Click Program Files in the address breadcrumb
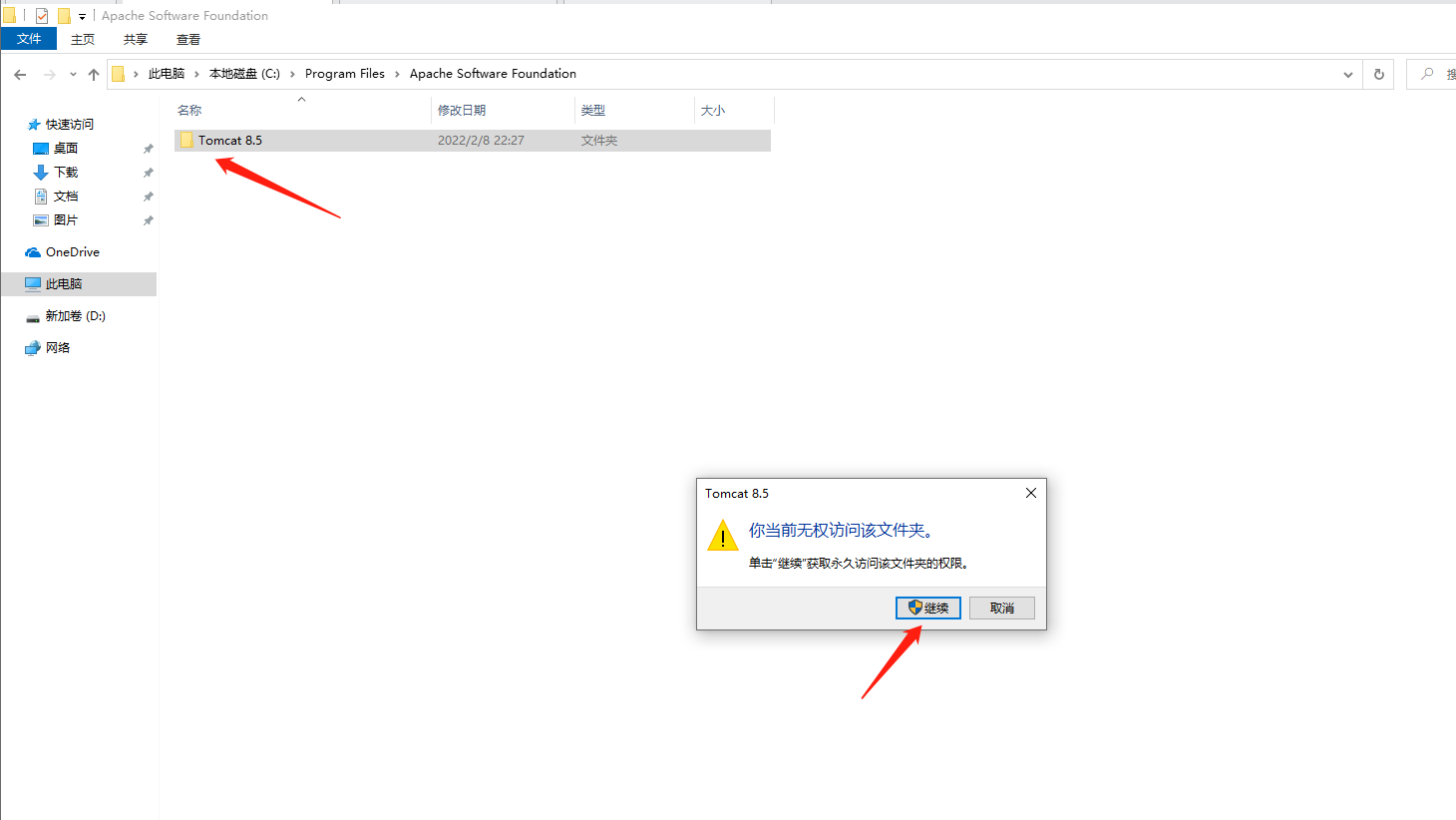 345,74
